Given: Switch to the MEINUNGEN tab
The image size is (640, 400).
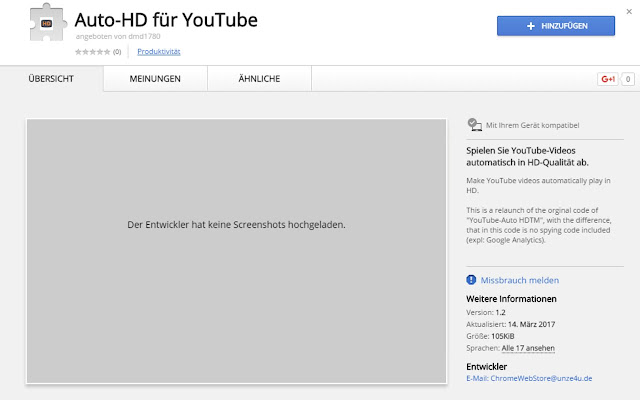Looking at the screenshot, I should (155, 79).
